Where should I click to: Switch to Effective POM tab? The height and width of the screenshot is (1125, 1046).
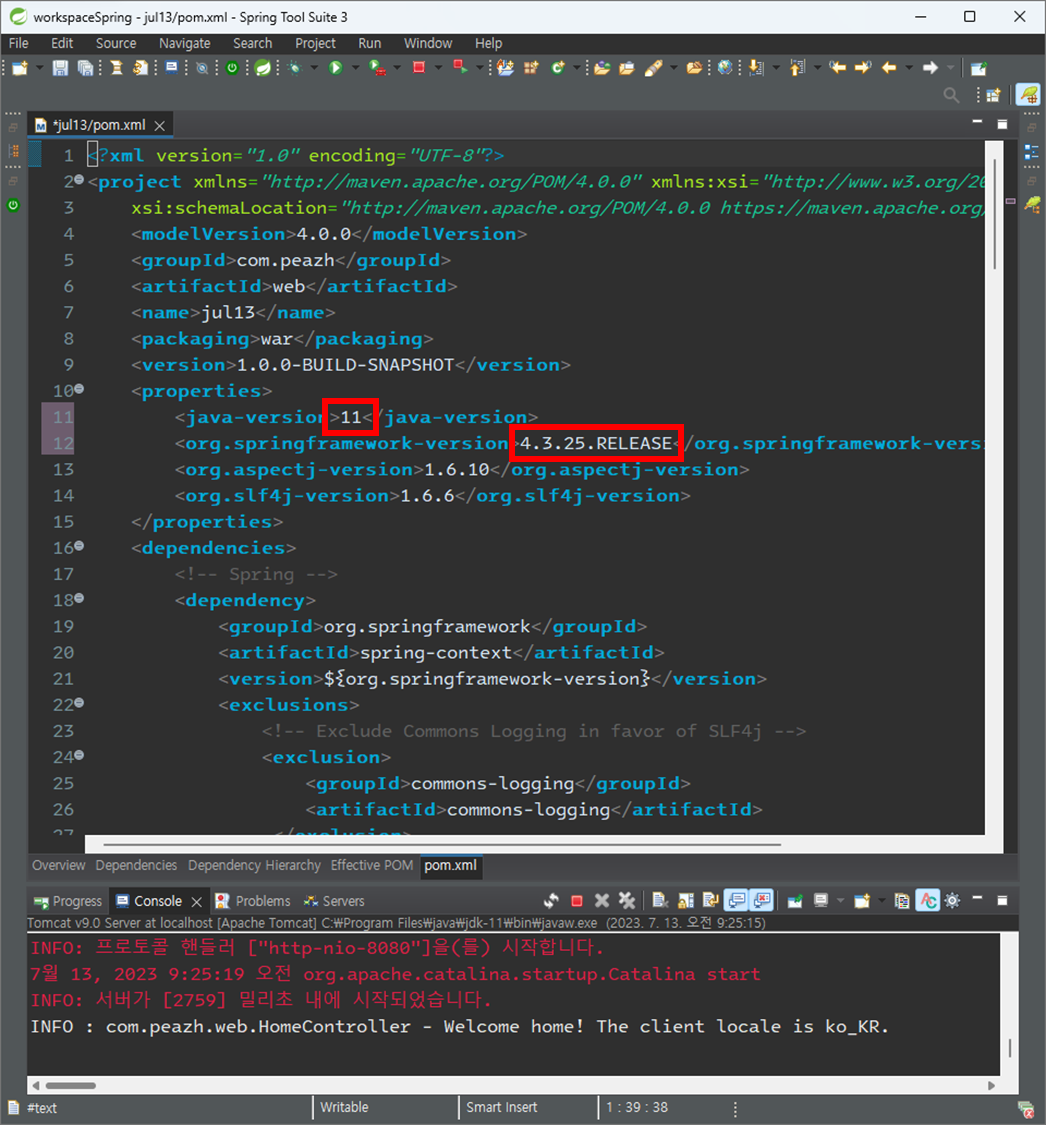(x=372, y=865)
